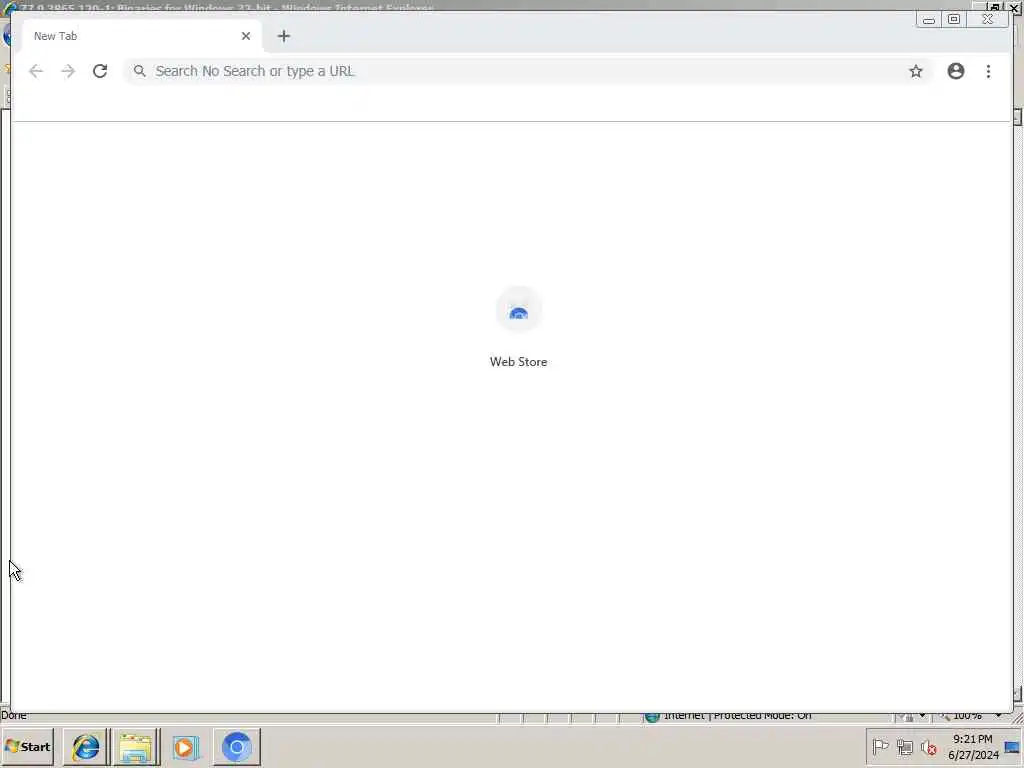Select the Chromium taskbar button
1024x768 pixels.
[x=236, y=746]
